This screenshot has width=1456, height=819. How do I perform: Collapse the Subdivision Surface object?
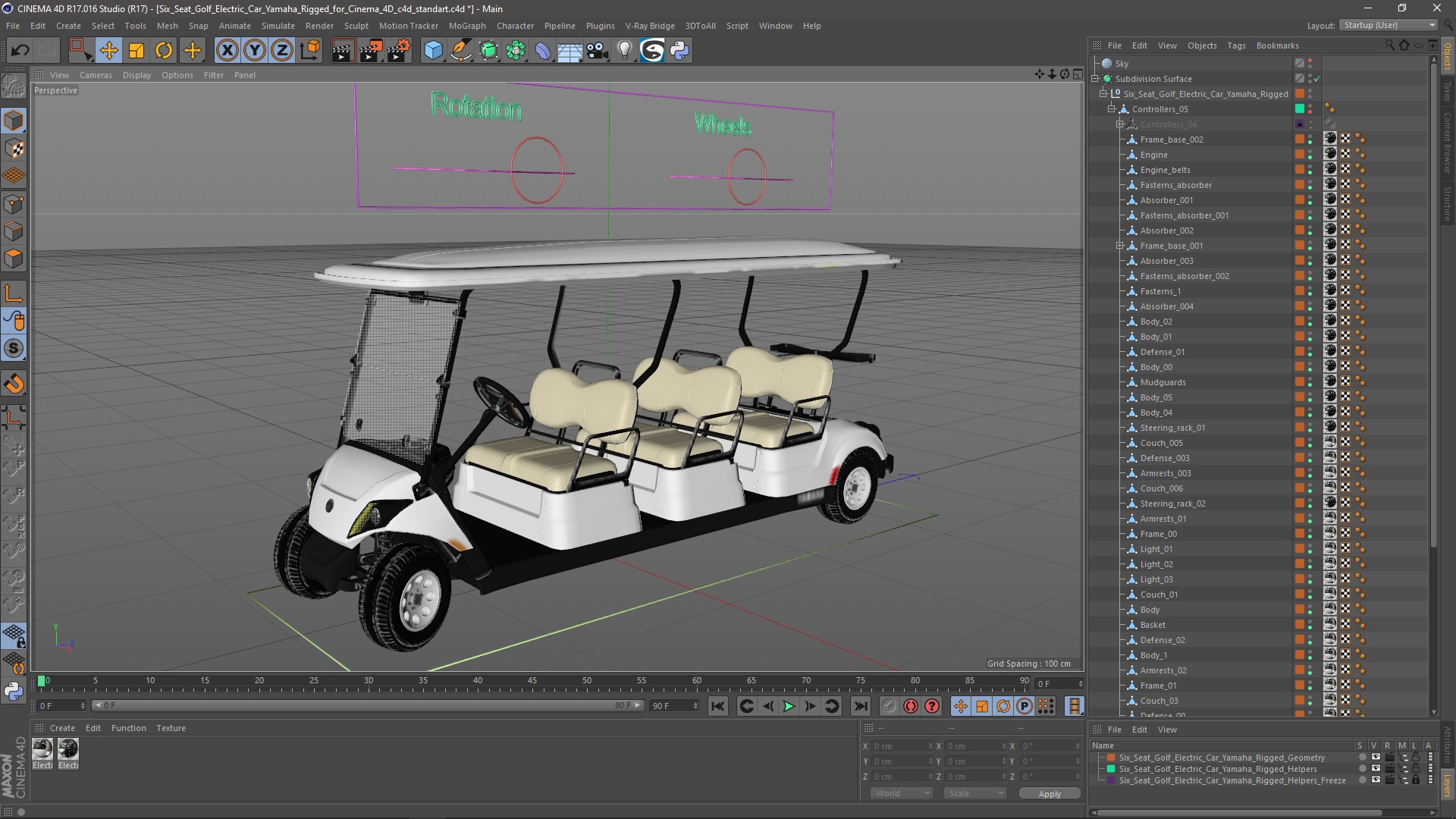coord(1095,79)
